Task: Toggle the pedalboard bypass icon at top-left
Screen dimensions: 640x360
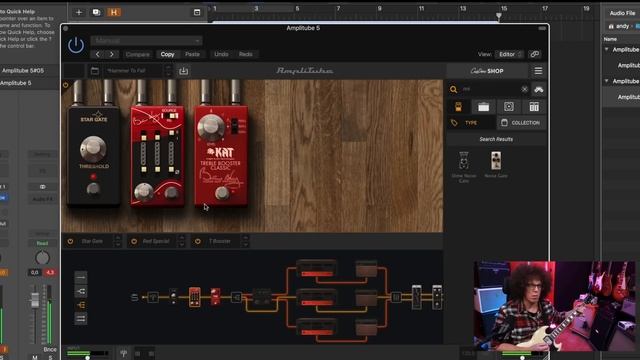Action: tap(66, 85)
